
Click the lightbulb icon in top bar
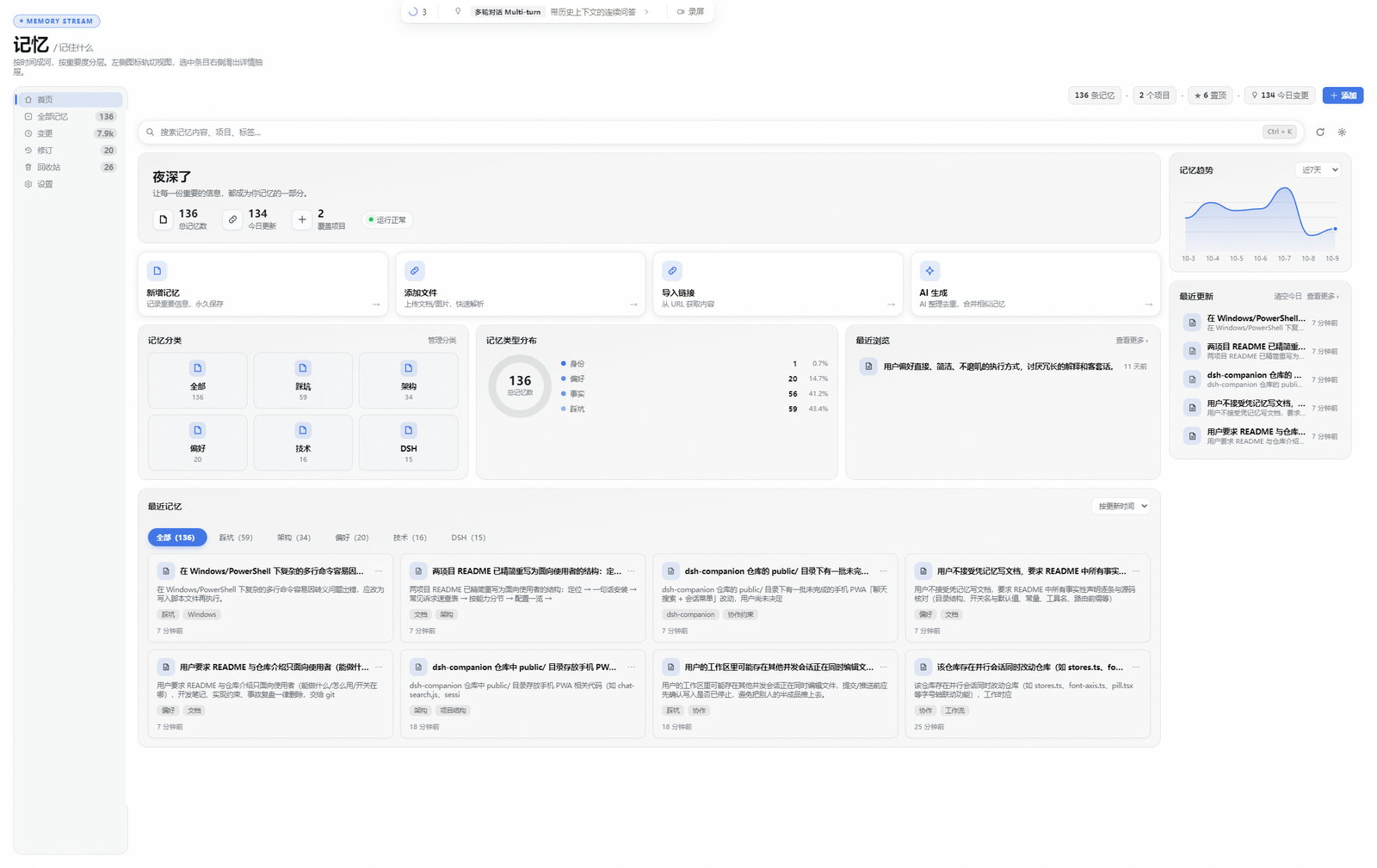click(x=458, y=12)
